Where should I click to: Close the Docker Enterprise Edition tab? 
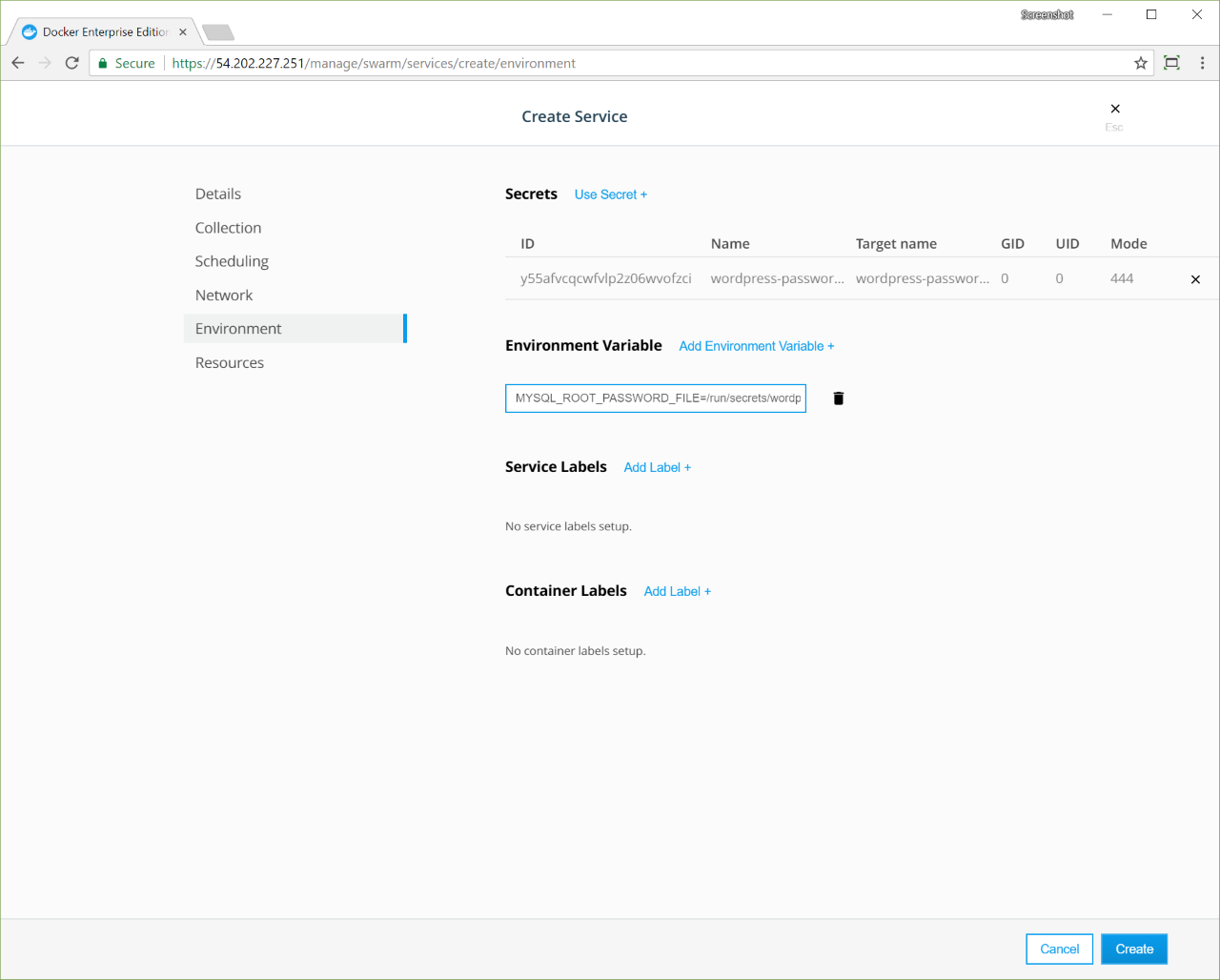point(183,31)
